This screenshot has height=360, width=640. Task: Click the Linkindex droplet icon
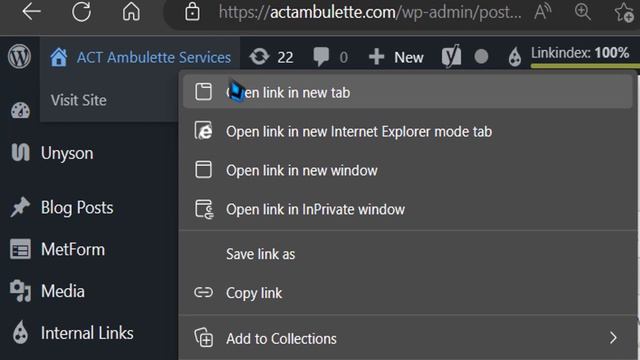click(515, 56)
